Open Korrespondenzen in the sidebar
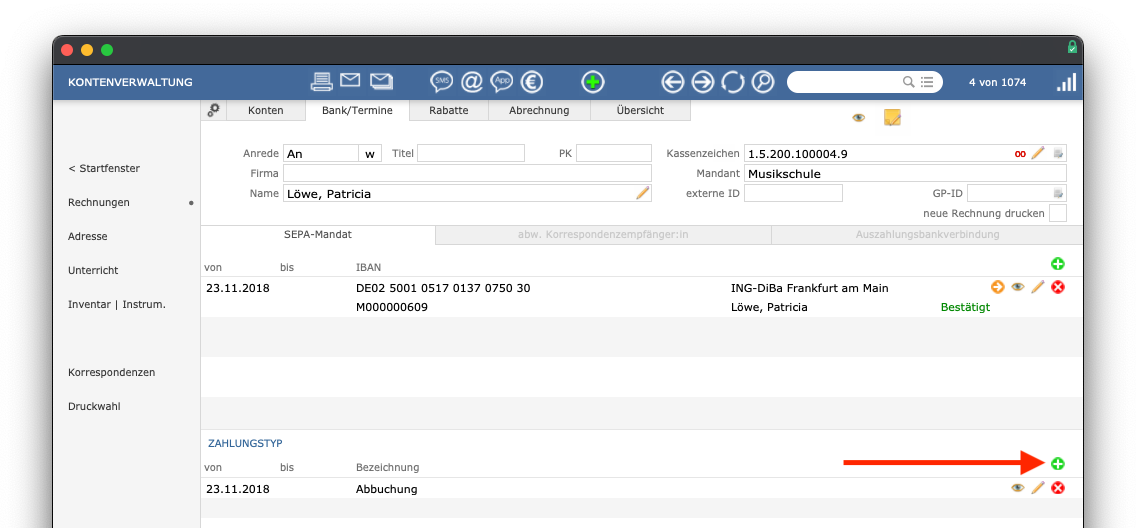This screenshot has height=528, width=1139. (111, 373)
